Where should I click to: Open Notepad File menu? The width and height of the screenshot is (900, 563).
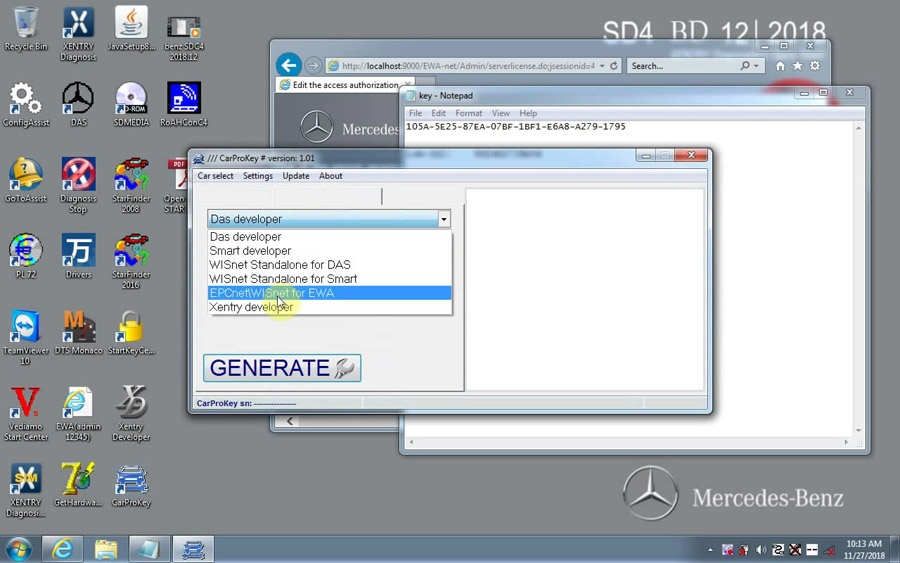coord(416,114)
